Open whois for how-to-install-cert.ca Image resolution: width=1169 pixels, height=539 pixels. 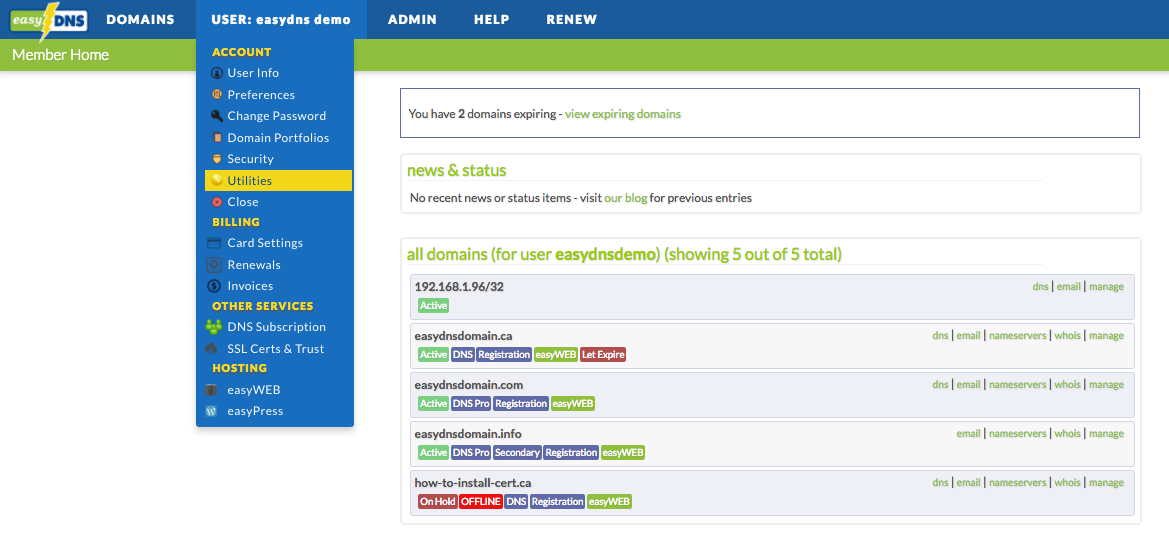(1067, 482)
